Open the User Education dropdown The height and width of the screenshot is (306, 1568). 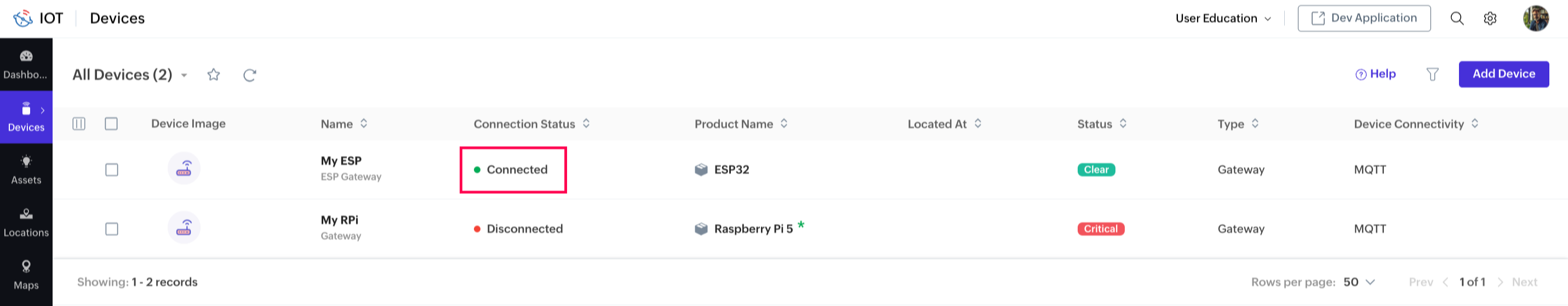pyautogui.click(x=1222, y=18)
